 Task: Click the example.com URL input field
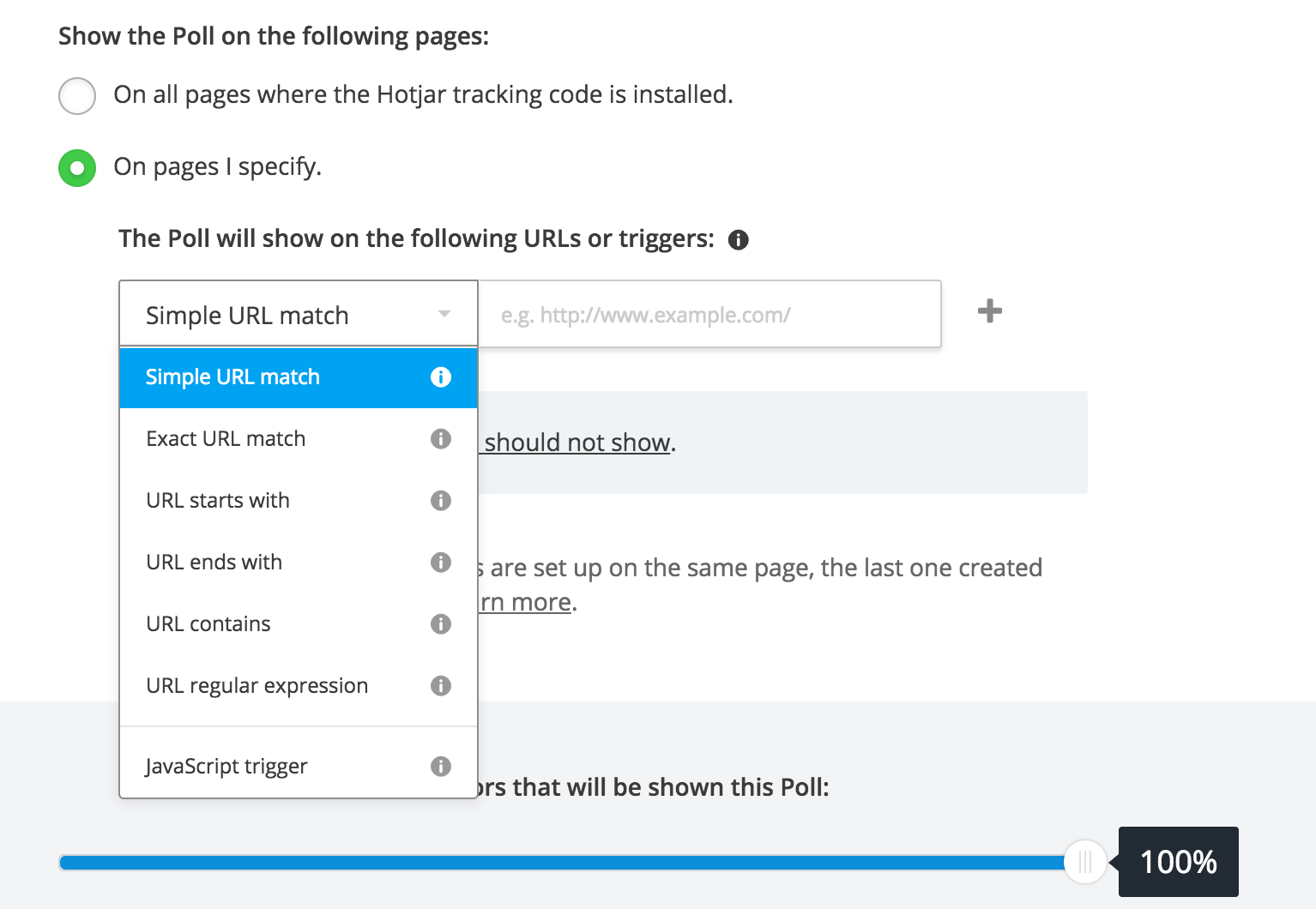click(x=709, y=314)
